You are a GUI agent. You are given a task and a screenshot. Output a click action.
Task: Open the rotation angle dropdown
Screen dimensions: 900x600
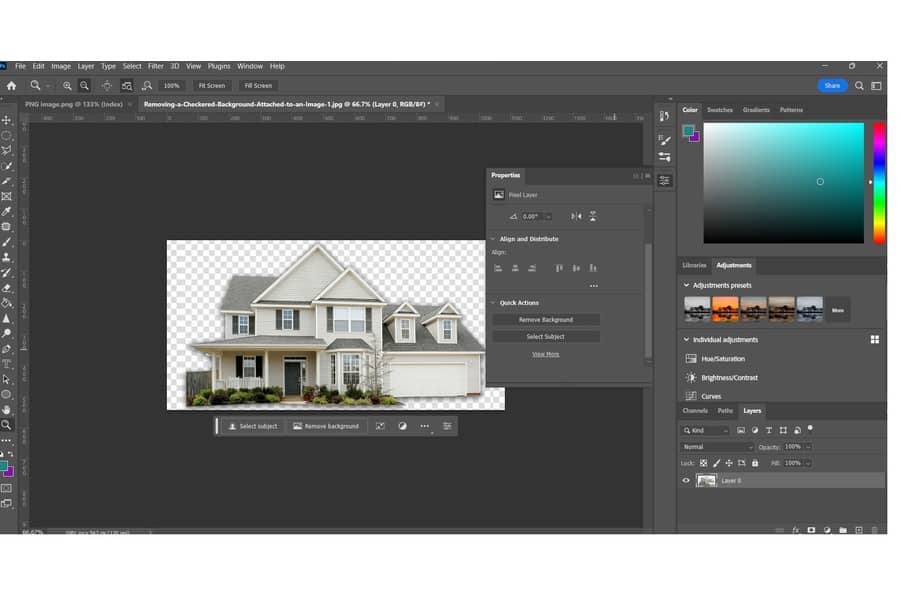tap(549, 216)
